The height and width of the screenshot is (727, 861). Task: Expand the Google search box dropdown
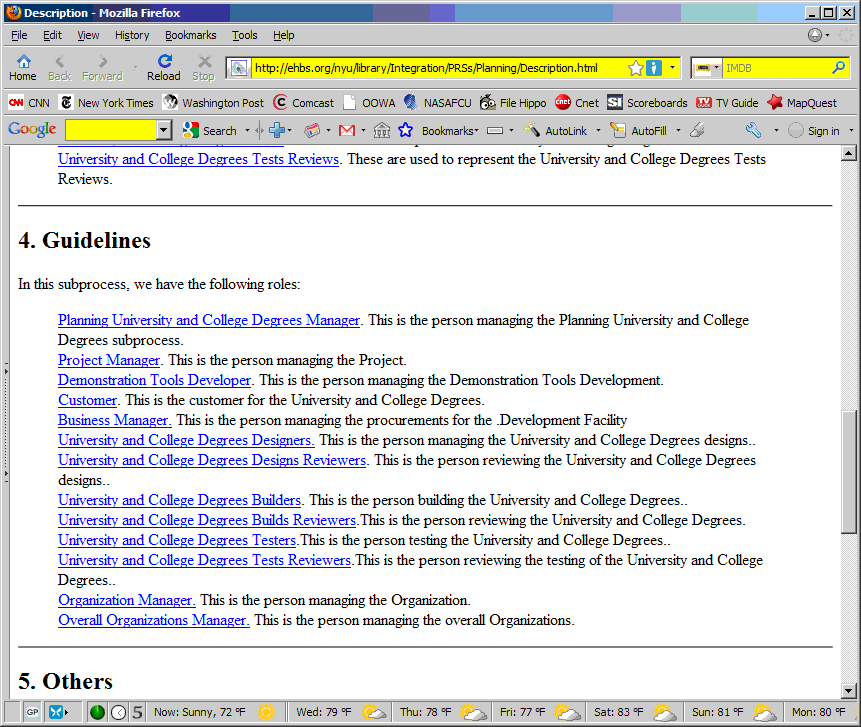pos(163,131)
